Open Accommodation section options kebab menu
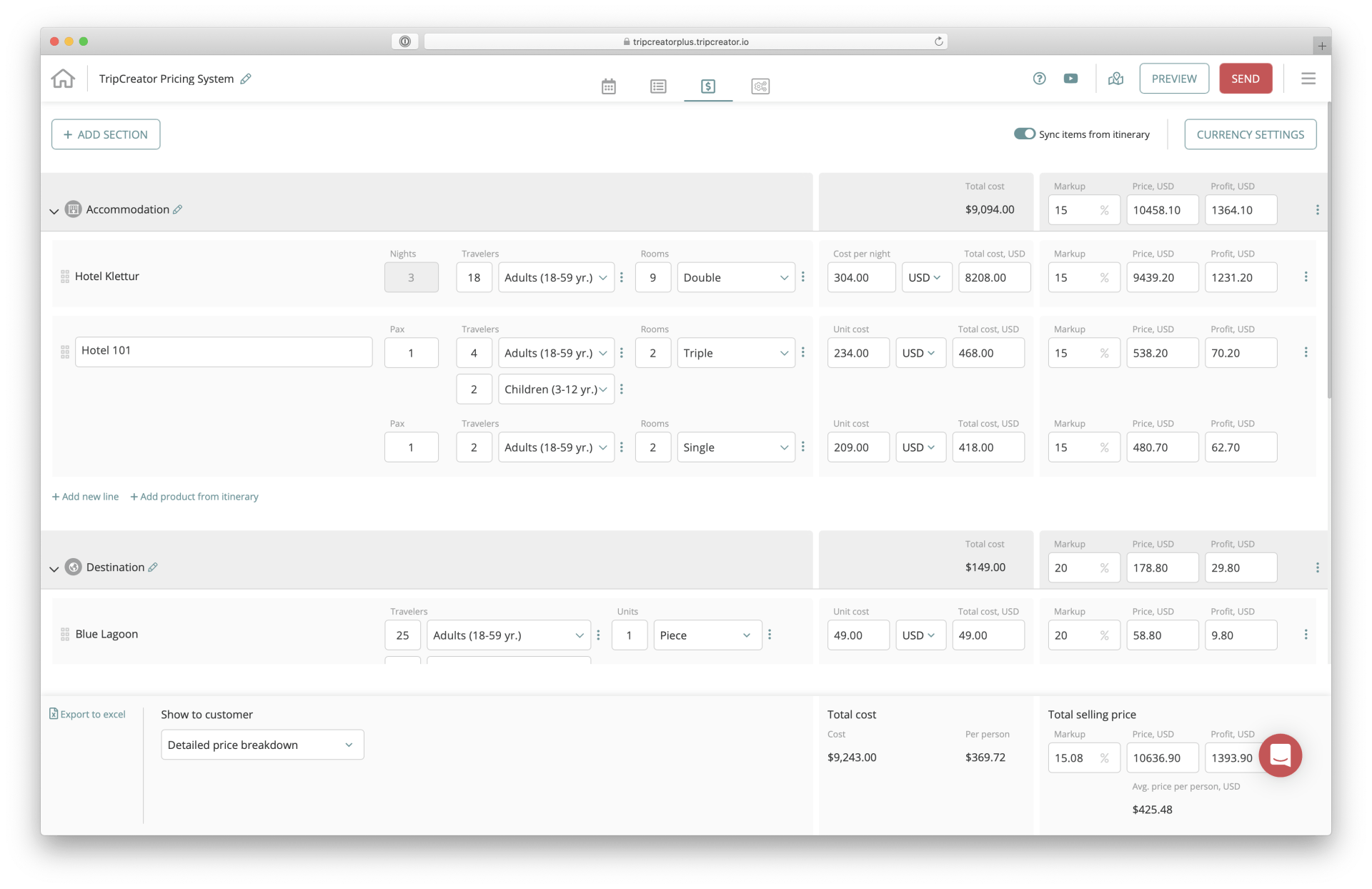 click(1317, 210)
